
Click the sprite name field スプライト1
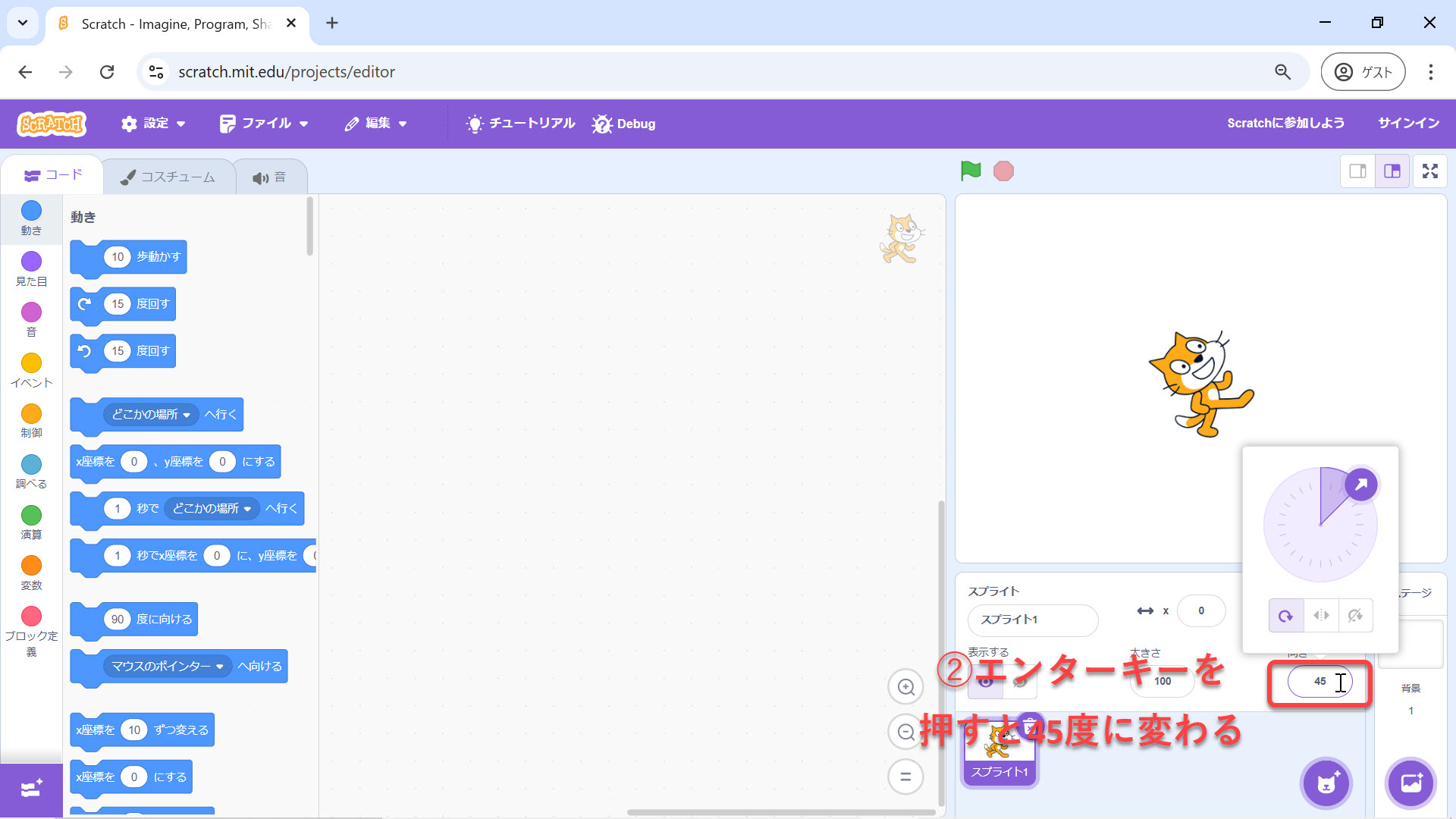[x=1033, y=620]
